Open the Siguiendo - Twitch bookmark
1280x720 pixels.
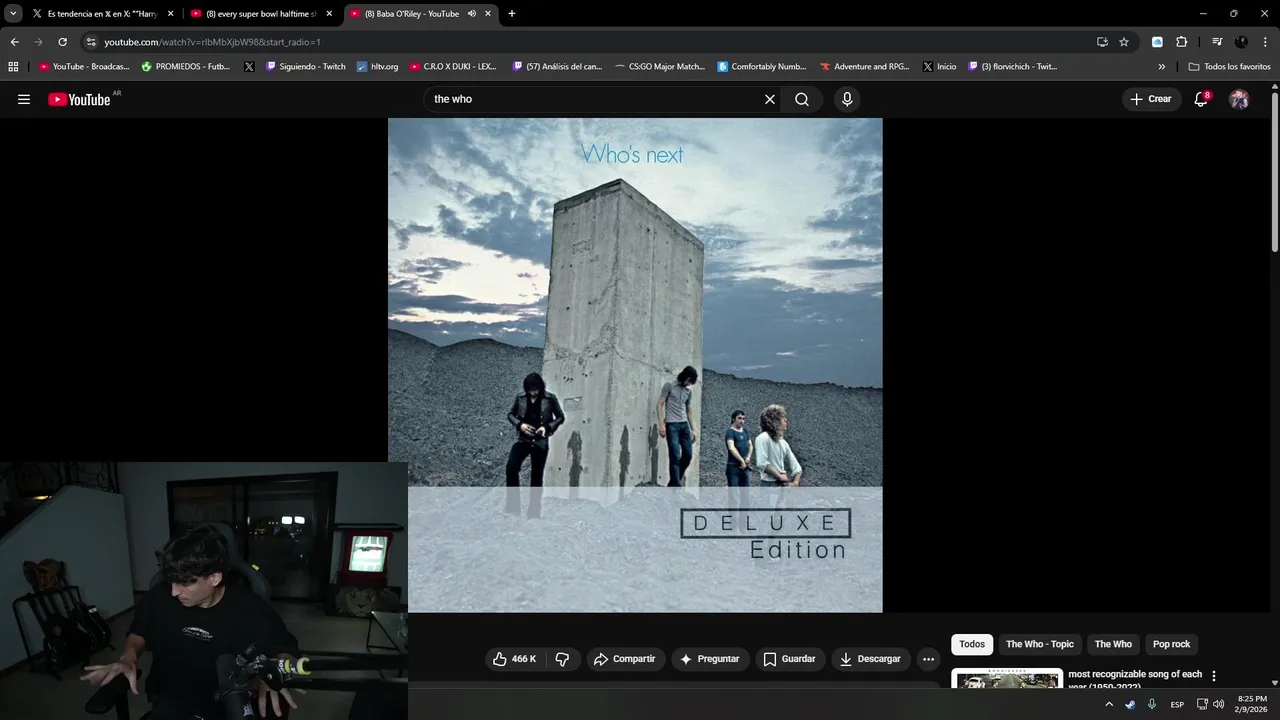pyautogui.click(x=305, y=67)
